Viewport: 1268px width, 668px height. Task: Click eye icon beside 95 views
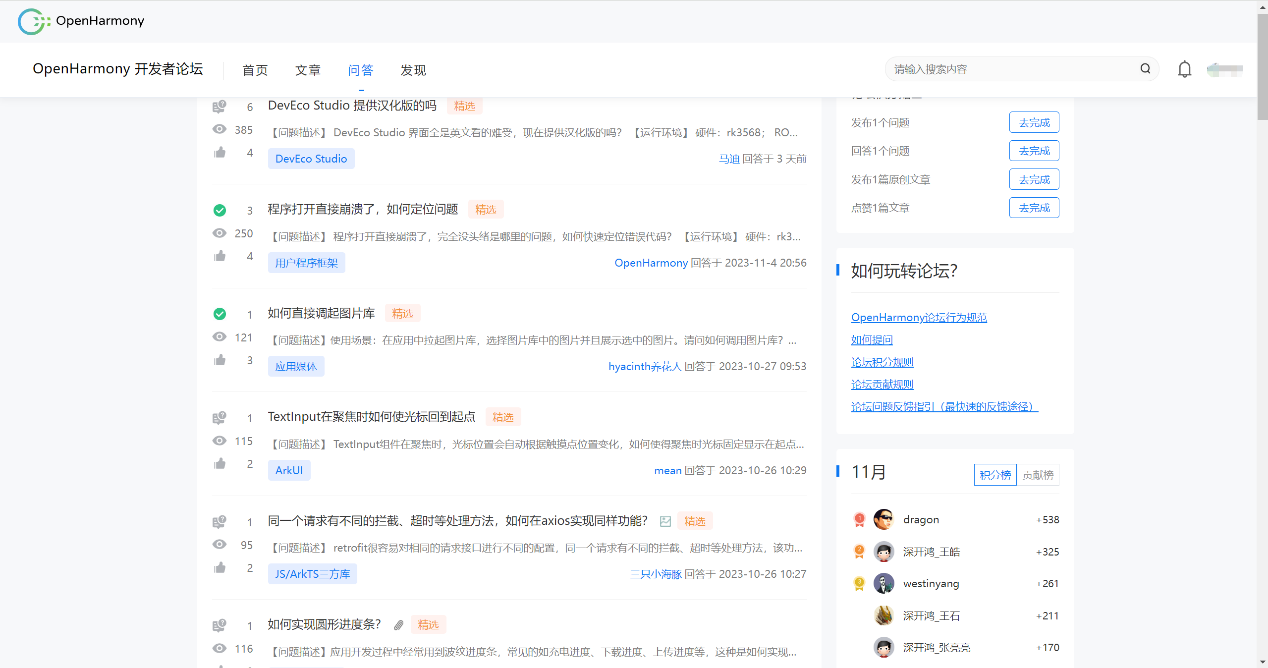click(x=219, y=545)
